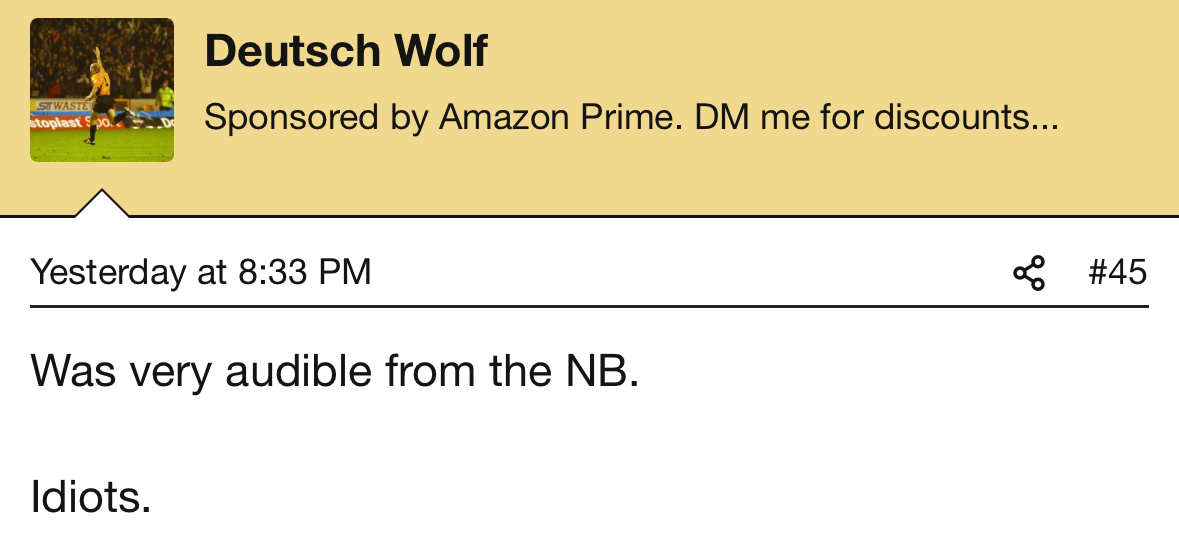
Task: Open Deutsch Wolf's avatar picture
Action: coord(102,89)
